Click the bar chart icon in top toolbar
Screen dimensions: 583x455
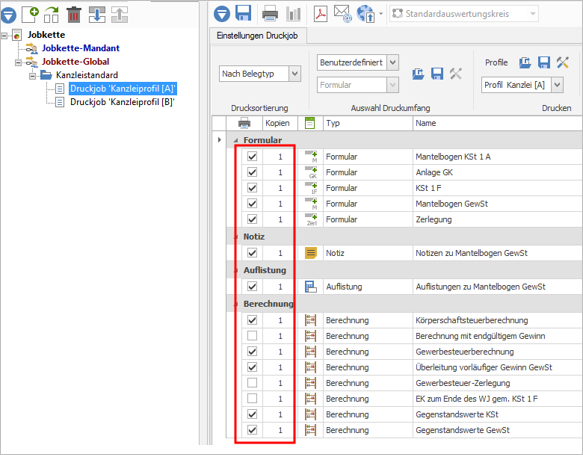[x=293, y=14]
